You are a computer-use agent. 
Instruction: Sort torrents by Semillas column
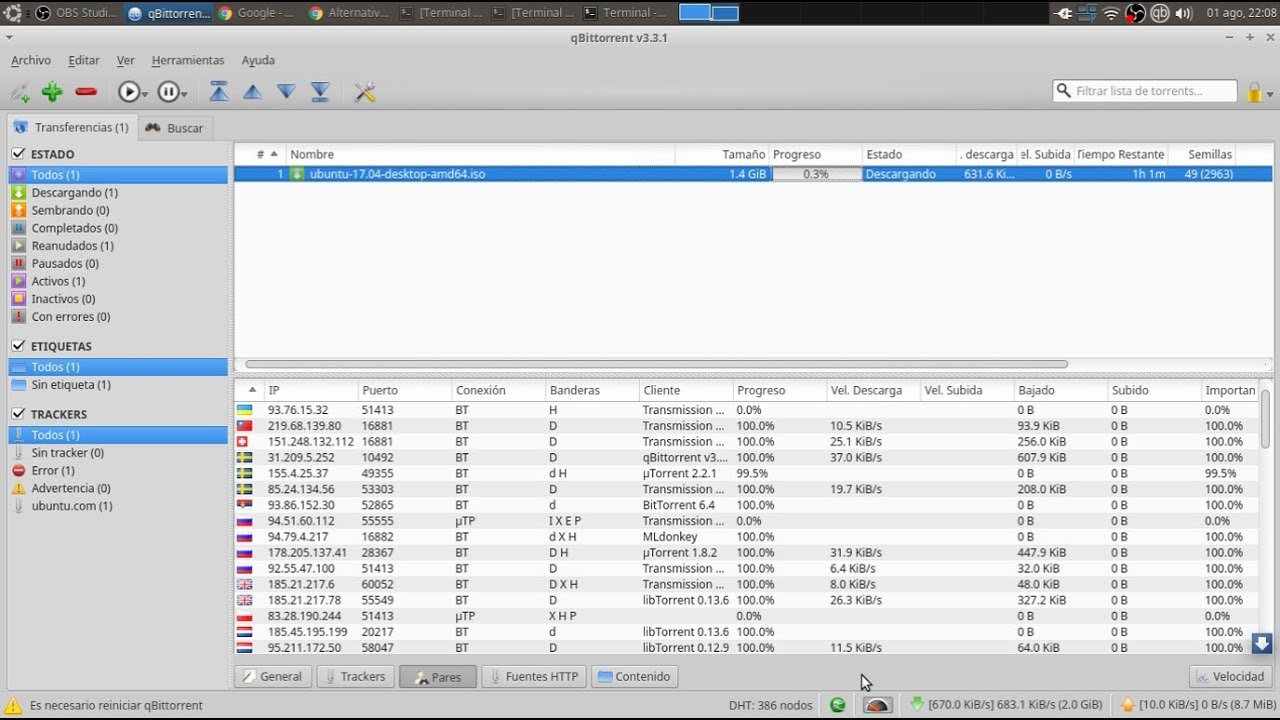tap(1204, 154)
